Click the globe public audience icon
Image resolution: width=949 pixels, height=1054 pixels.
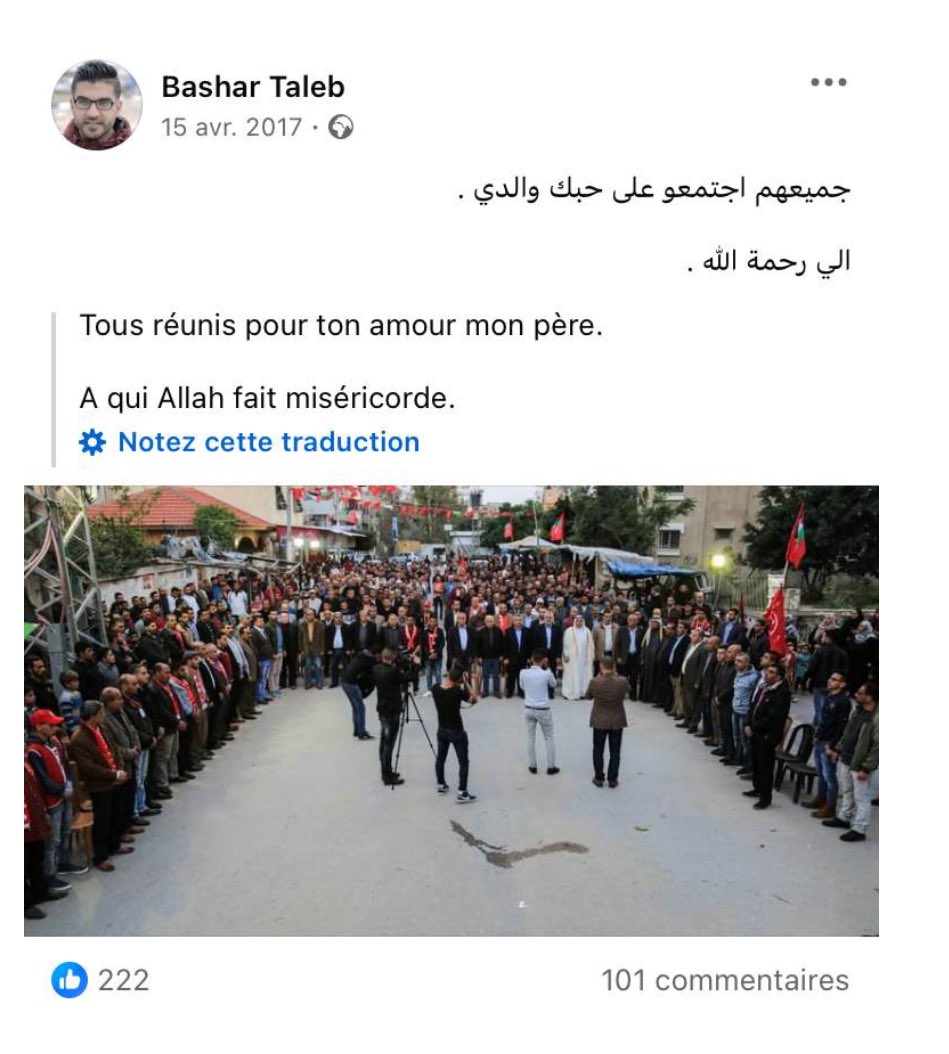point(341,127)
